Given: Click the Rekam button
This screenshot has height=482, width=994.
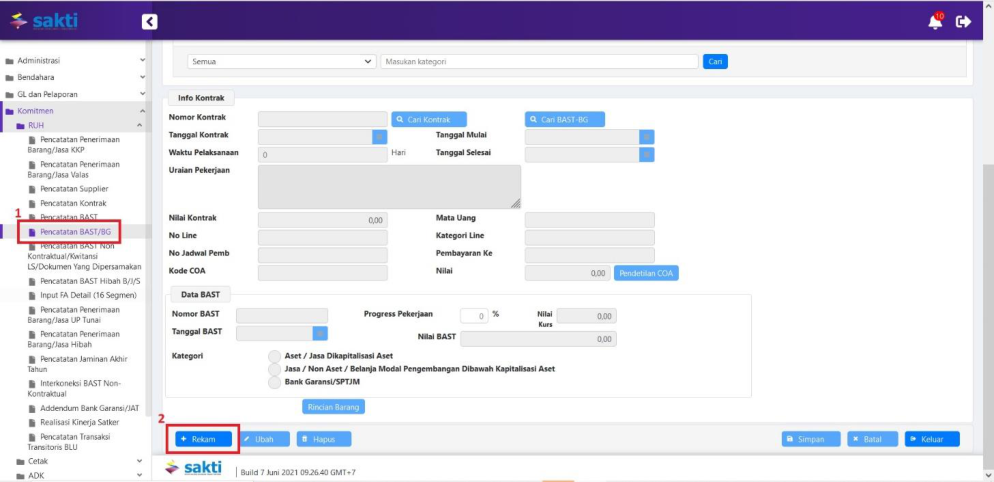Looking at the screenshot, I should coord(203,439).
